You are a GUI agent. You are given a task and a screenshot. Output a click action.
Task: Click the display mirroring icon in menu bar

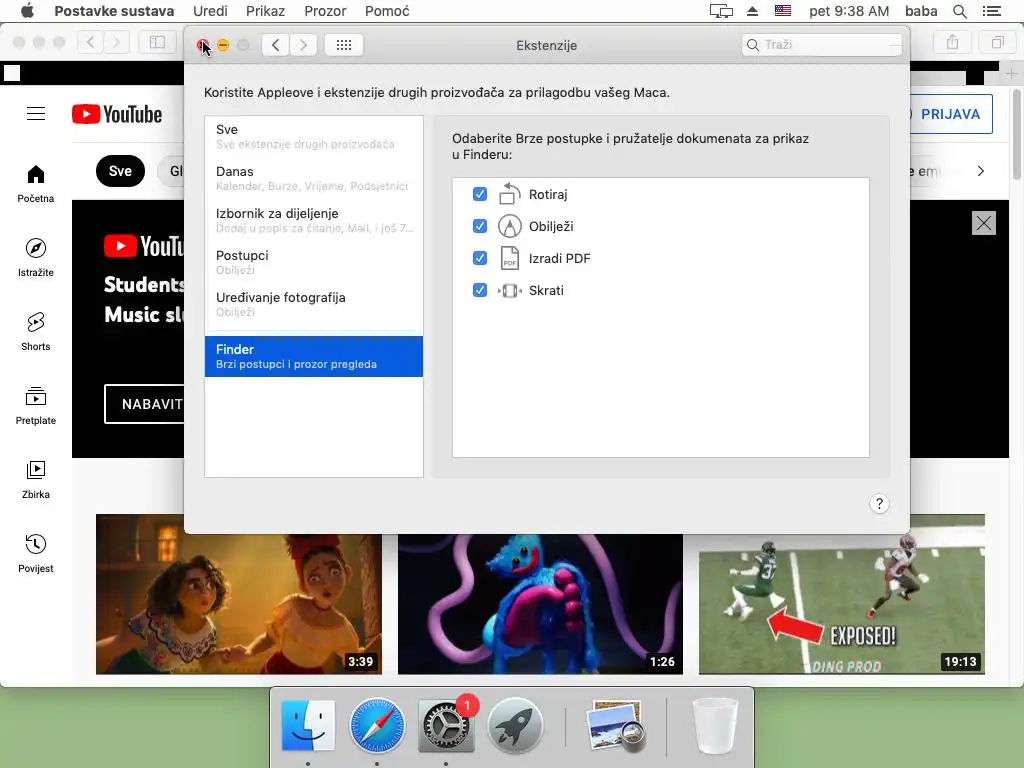(x=721, y=11)
